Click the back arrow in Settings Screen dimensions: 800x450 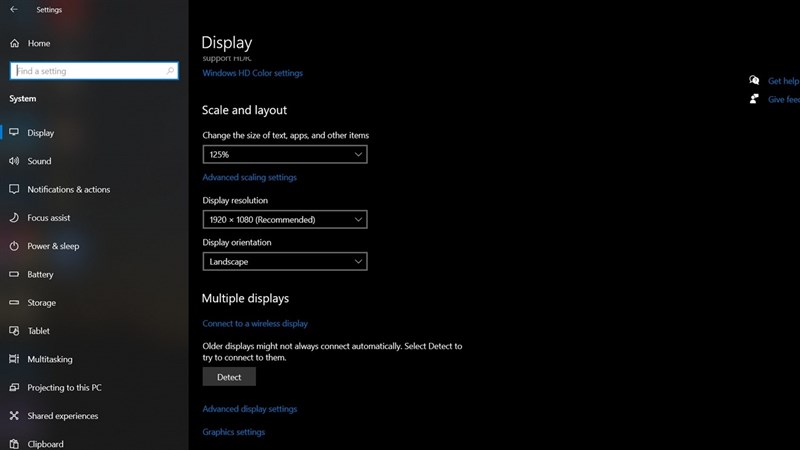point(14,9)
